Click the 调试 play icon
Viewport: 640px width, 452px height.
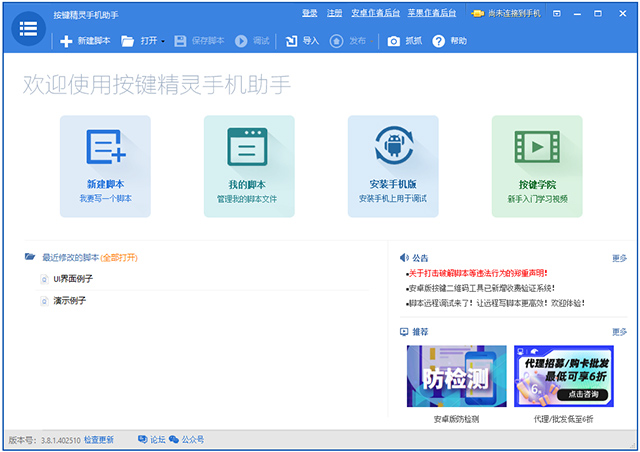[x=241, y=41]
